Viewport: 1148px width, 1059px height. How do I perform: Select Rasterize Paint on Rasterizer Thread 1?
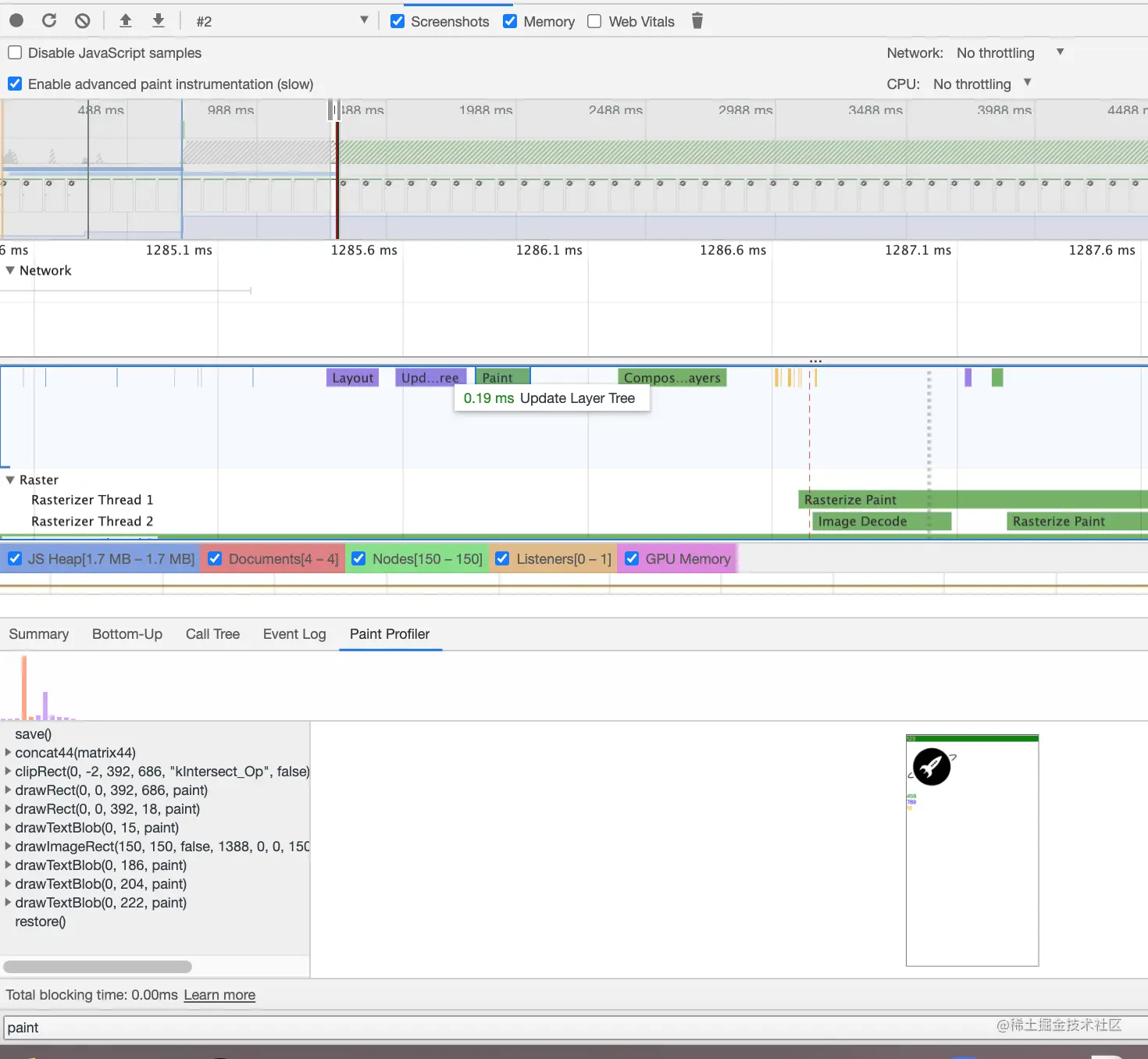point(972,500)
